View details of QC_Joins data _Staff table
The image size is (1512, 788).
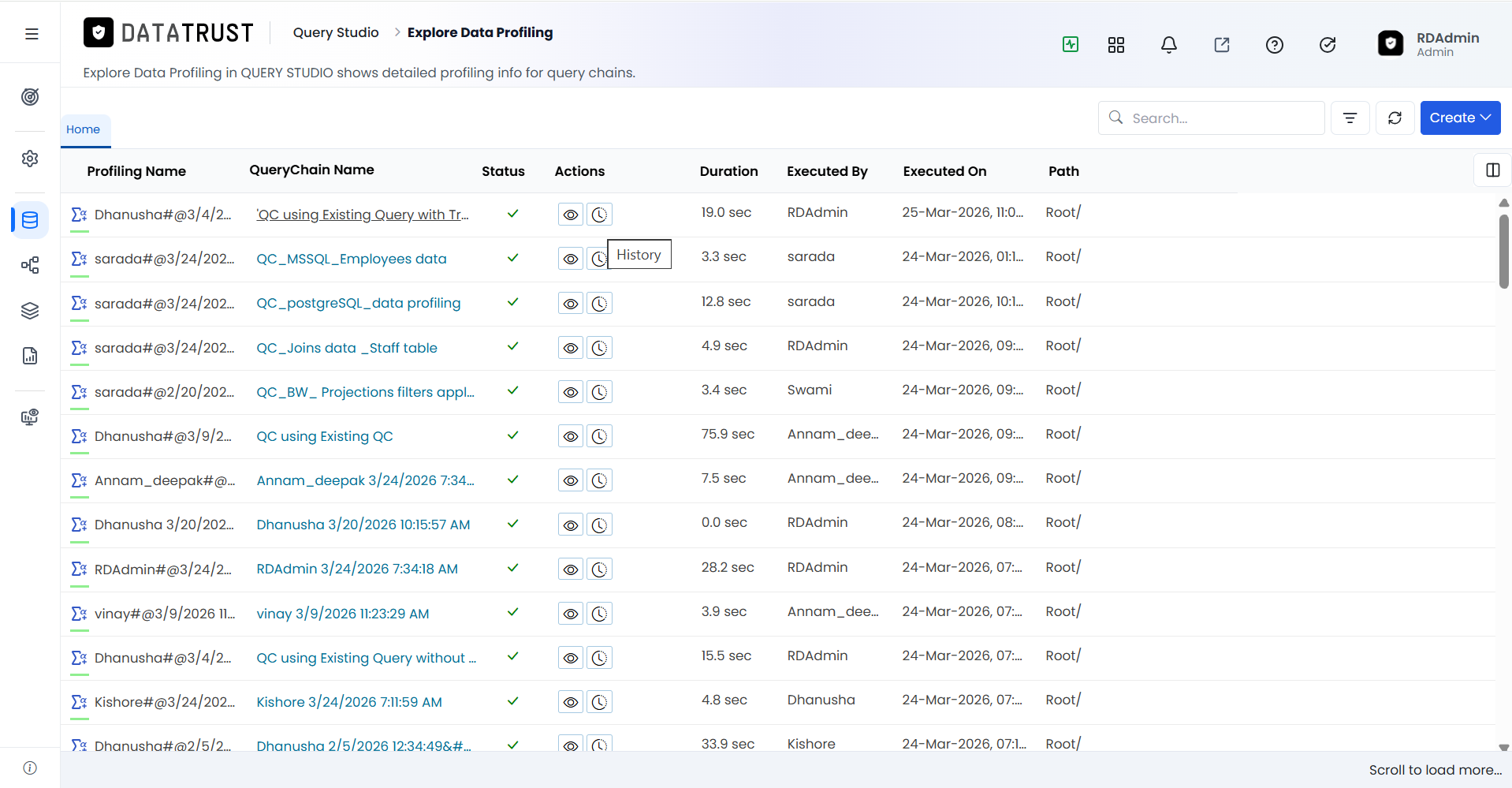(571, 348)
